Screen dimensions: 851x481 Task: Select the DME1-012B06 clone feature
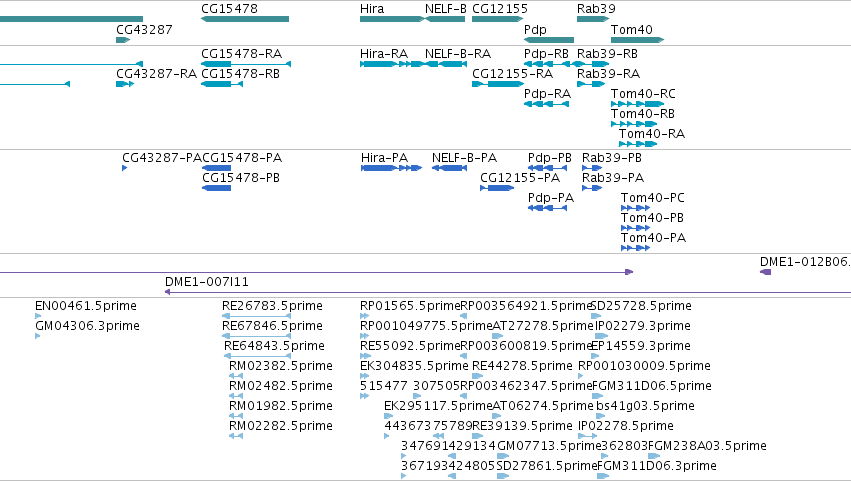coord(765,272)
